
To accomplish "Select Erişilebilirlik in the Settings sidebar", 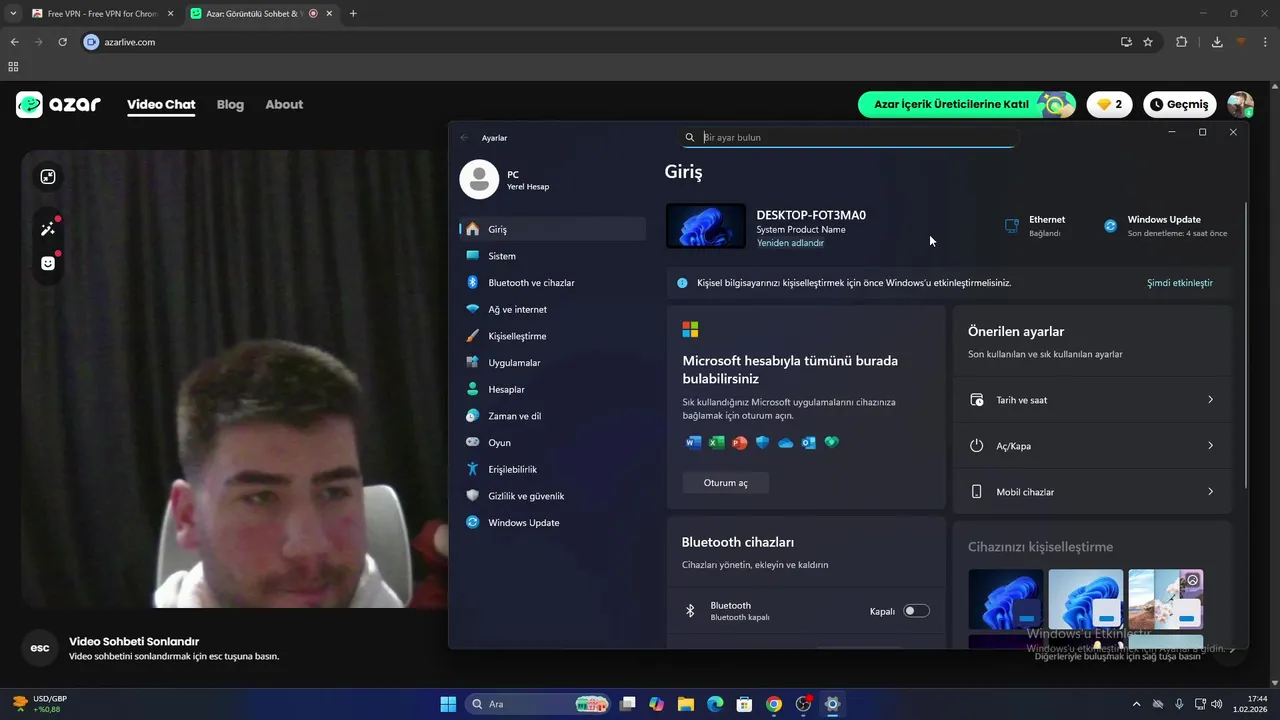I will click(x=552, y=469).
